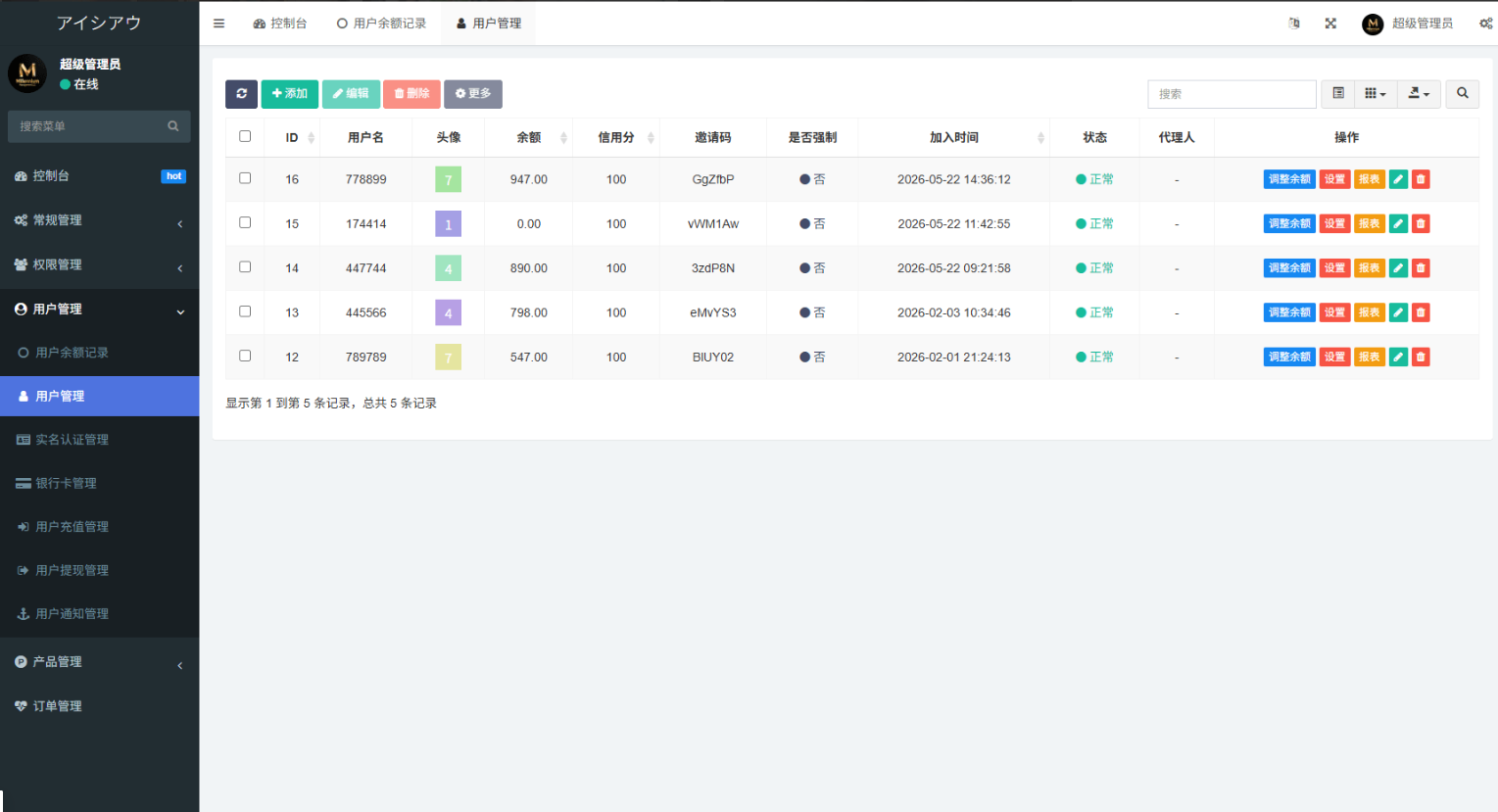Collapse the 用户管理 sidebar parent menu

[99, 309]
